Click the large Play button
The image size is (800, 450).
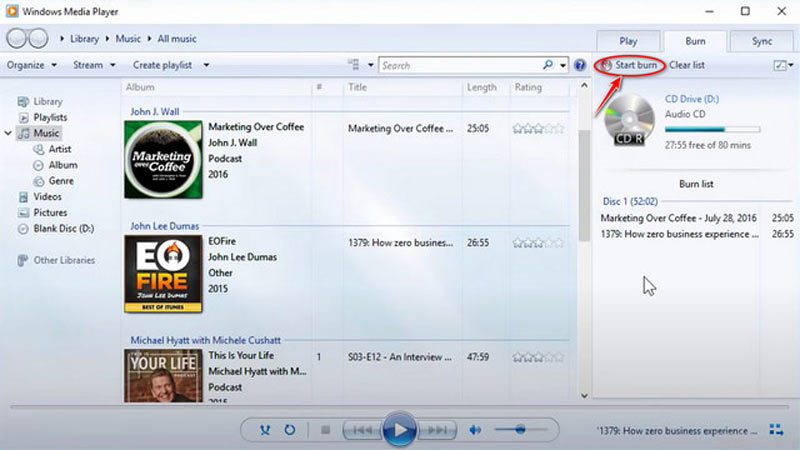tap(399, 430)
